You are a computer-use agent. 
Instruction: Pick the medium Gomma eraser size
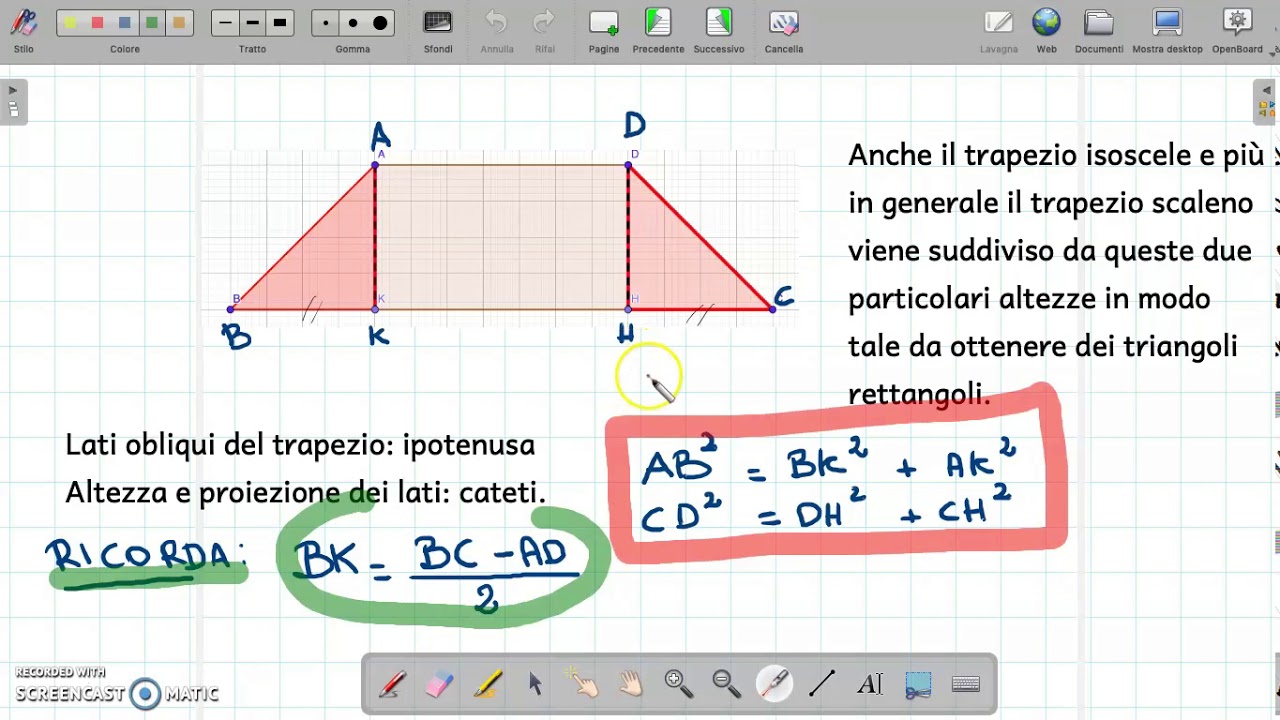point(352,22)
